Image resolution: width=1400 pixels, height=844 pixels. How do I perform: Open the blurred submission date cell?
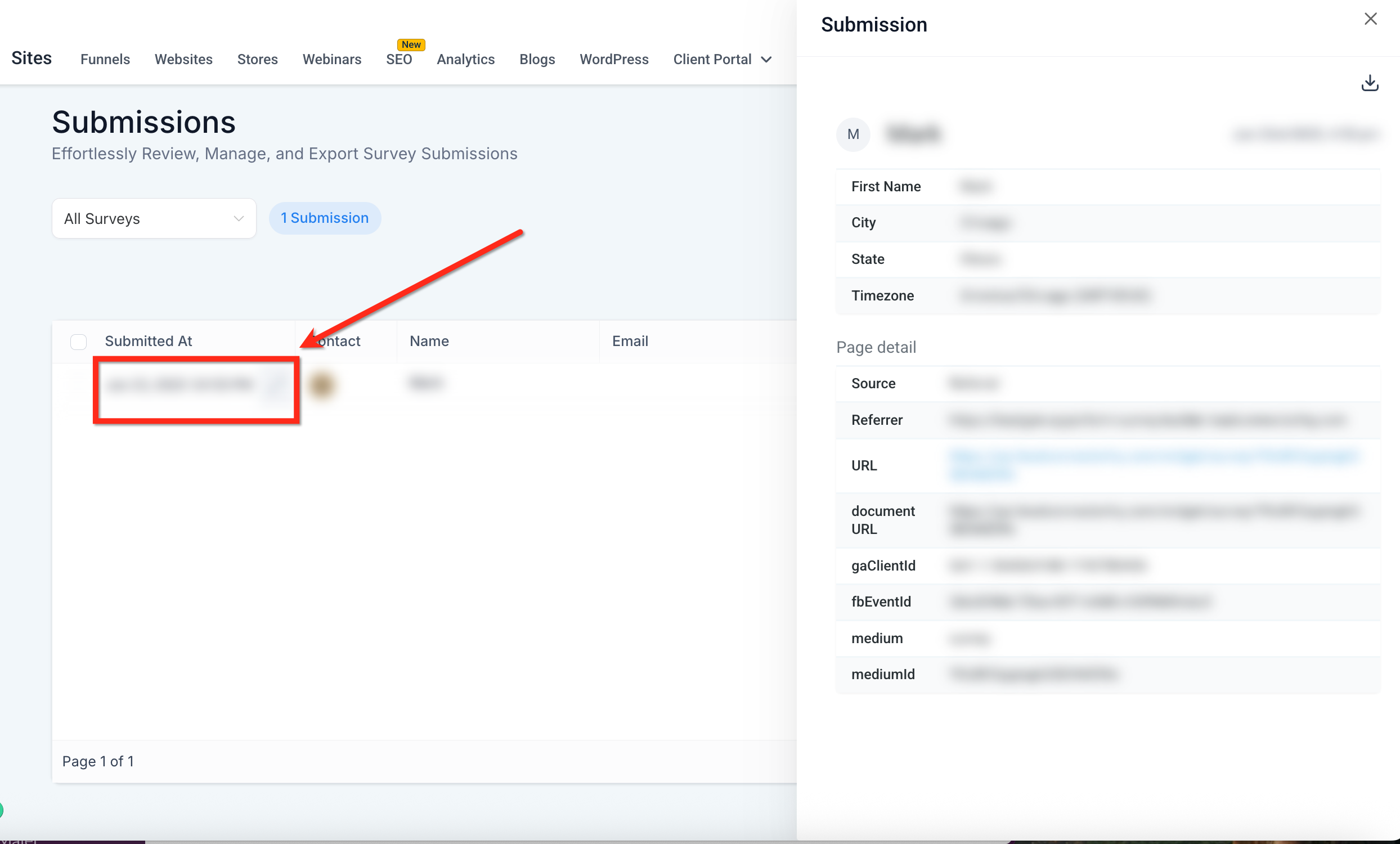180,385
